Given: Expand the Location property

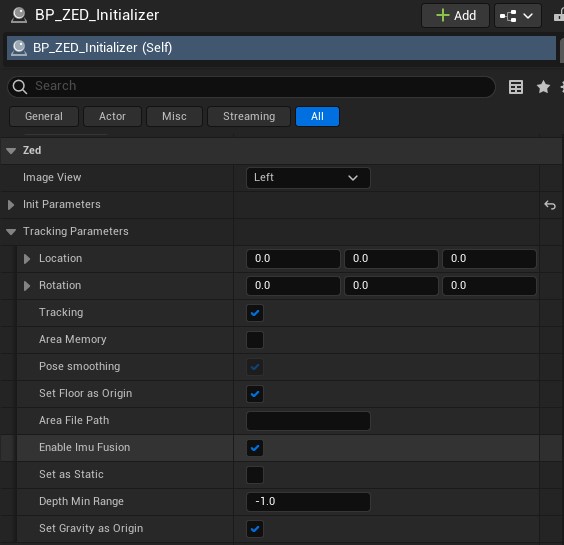Looking at the screenshot, I should click(27, 259).
